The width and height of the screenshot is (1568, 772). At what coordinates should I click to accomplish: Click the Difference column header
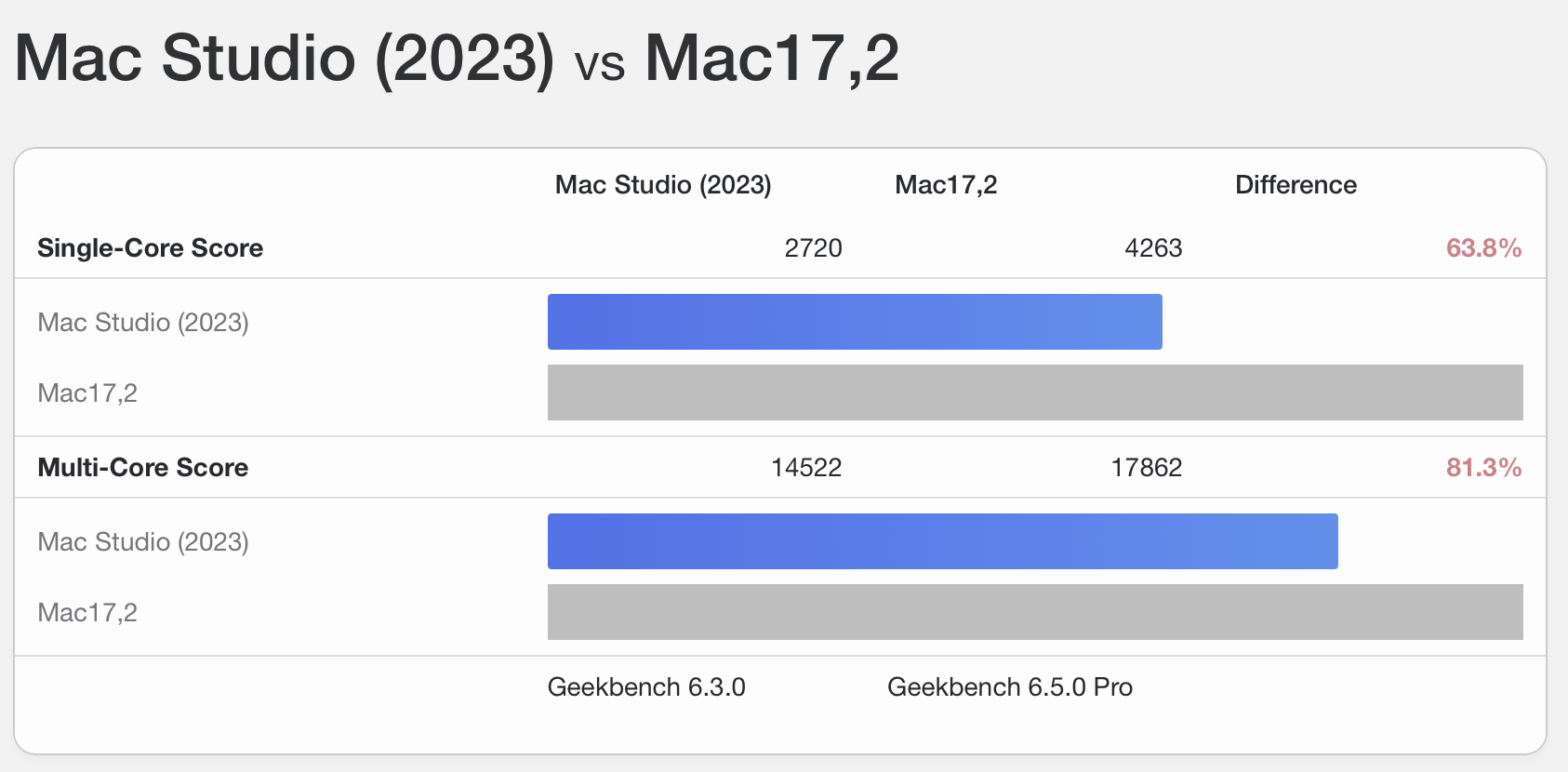[1296, 185]
